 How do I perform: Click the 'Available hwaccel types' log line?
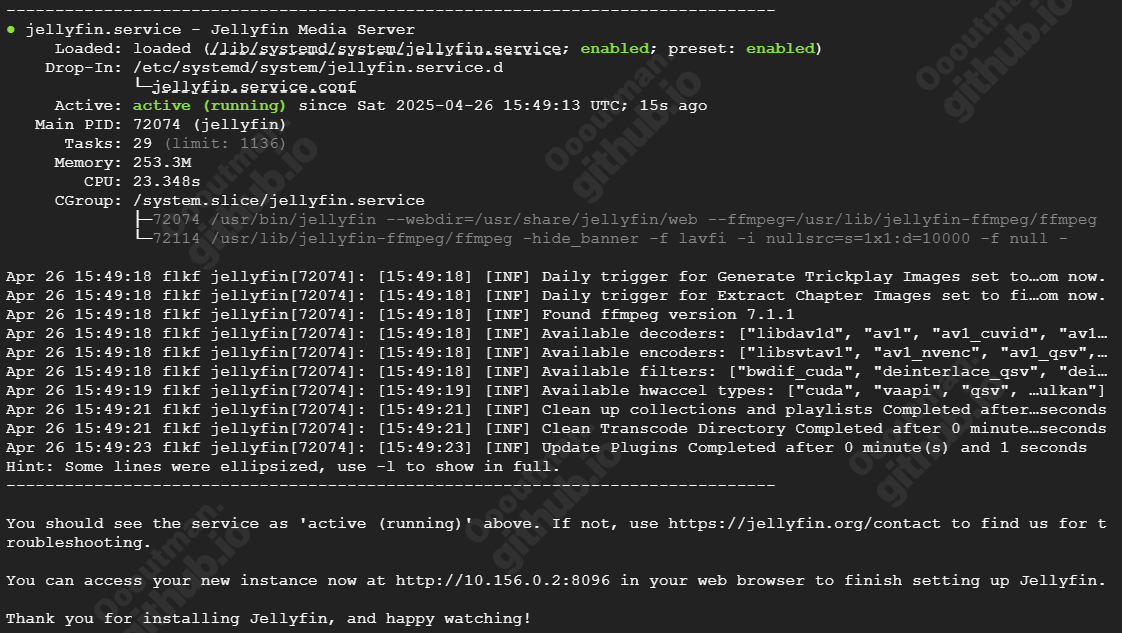[x=555, y=391]
